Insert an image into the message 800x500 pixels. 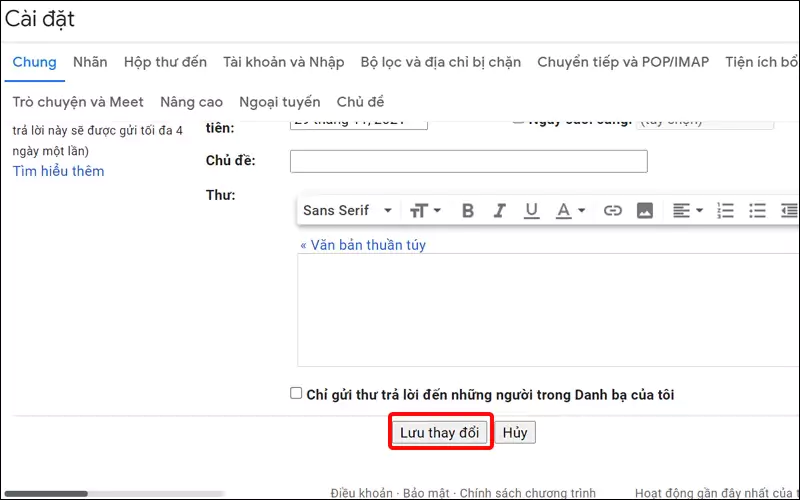[x=644, y=210]
